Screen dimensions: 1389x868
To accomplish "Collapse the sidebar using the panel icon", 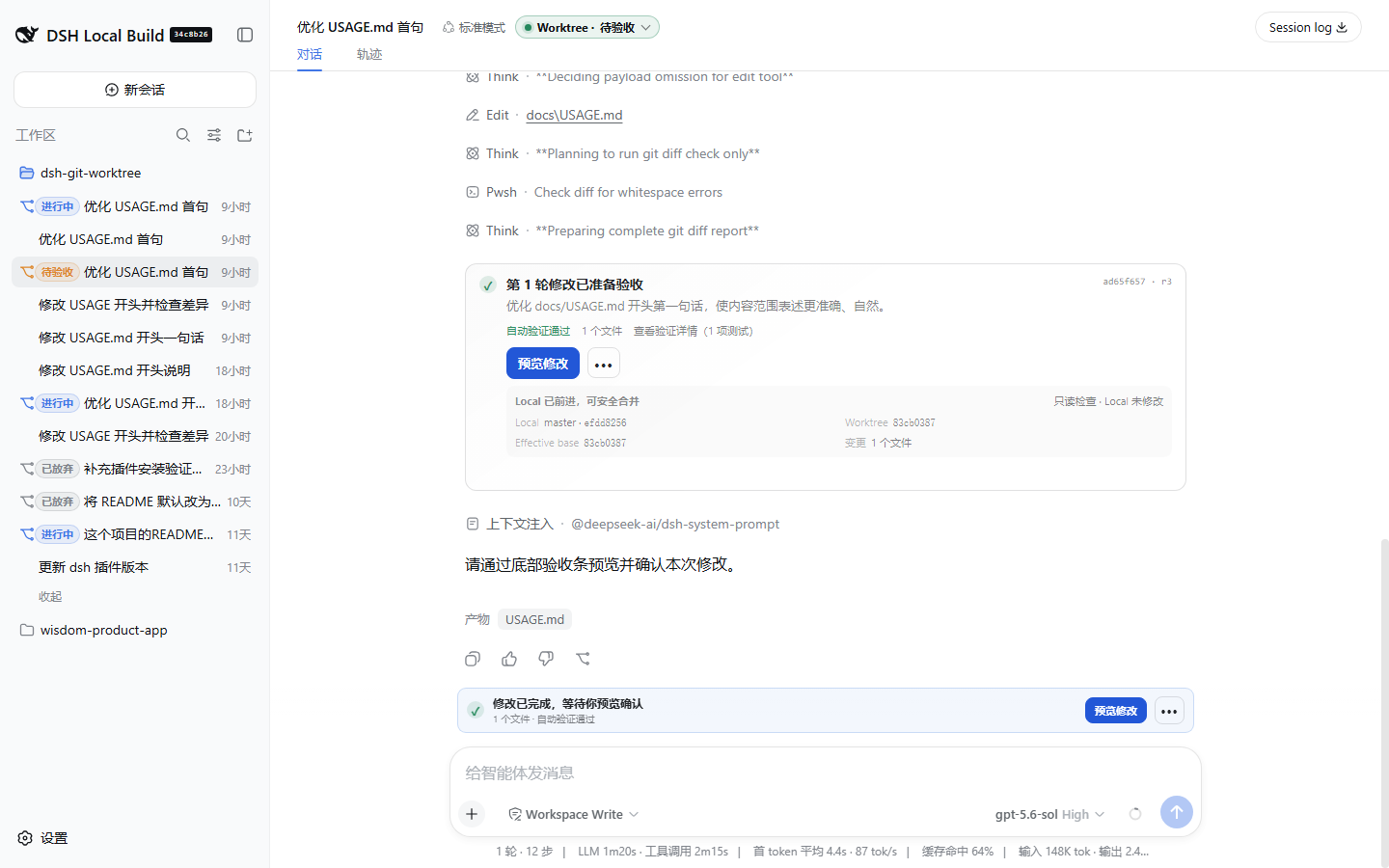I will click(x=245, y=35).
